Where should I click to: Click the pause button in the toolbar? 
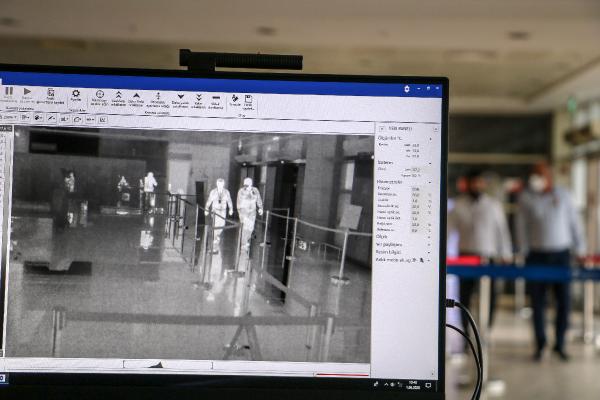coord(9,91)
